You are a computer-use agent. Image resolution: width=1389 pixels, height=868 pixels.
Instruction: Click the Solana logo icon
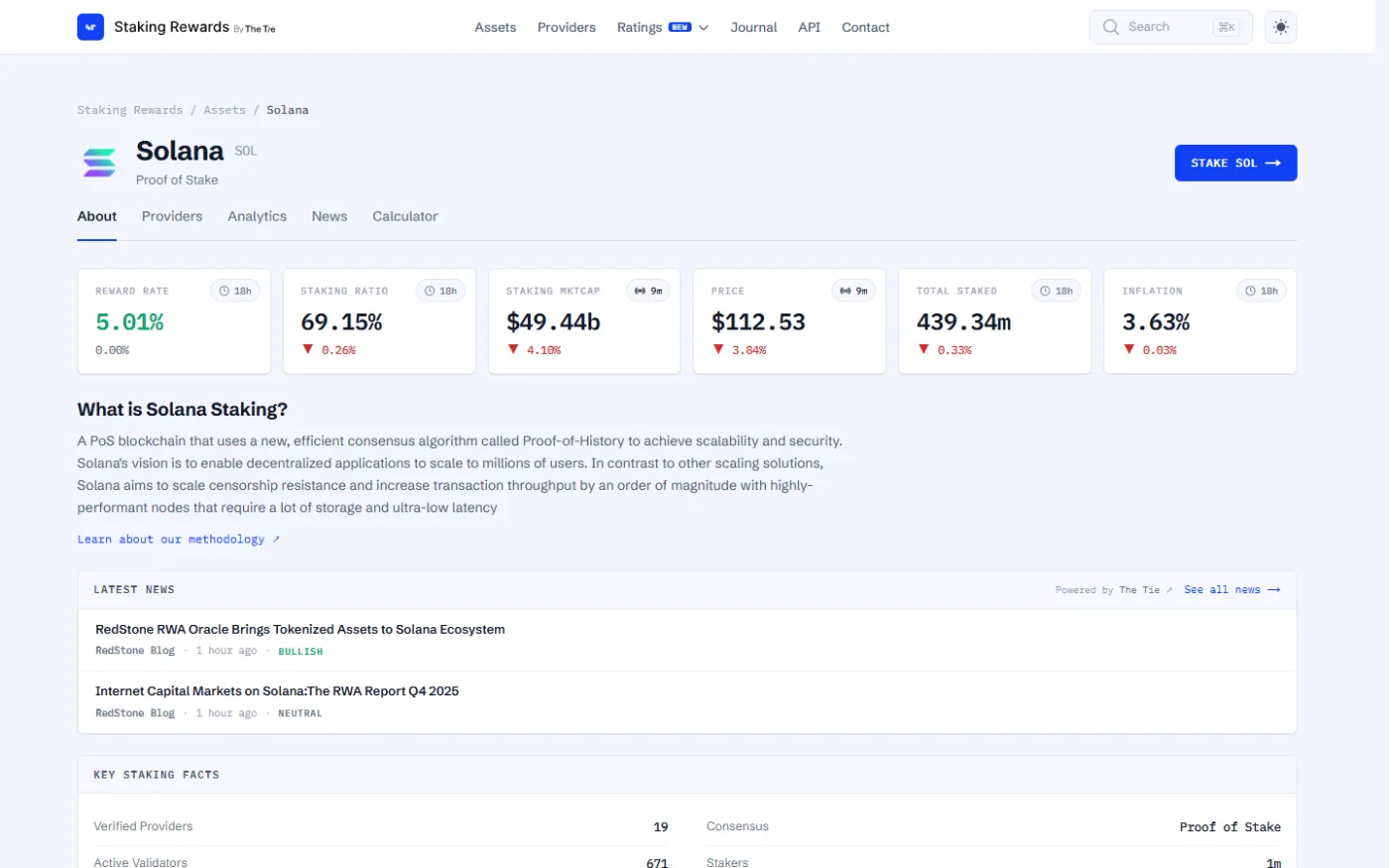99,162
